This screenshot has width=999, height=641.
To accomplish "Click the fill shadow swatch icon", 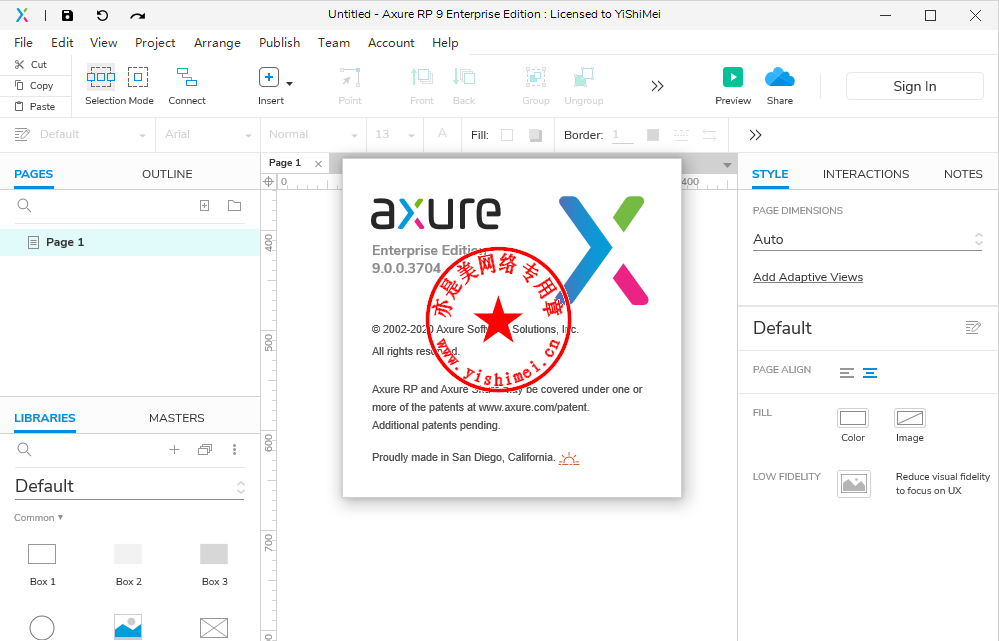I will pos(535,135).
